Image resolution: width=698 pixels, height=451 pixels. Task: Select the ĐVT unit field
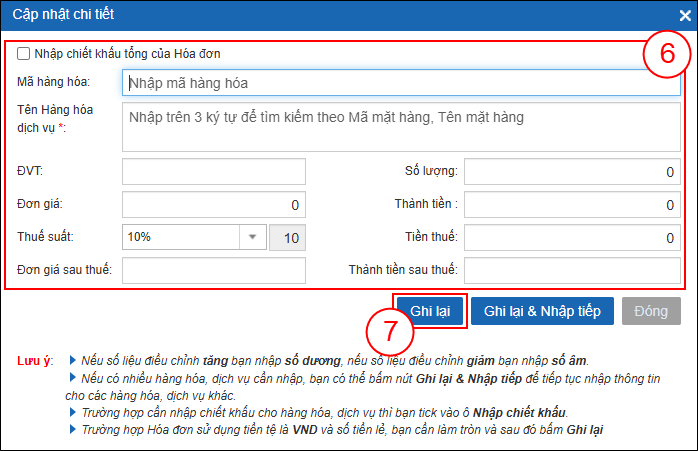213,171
